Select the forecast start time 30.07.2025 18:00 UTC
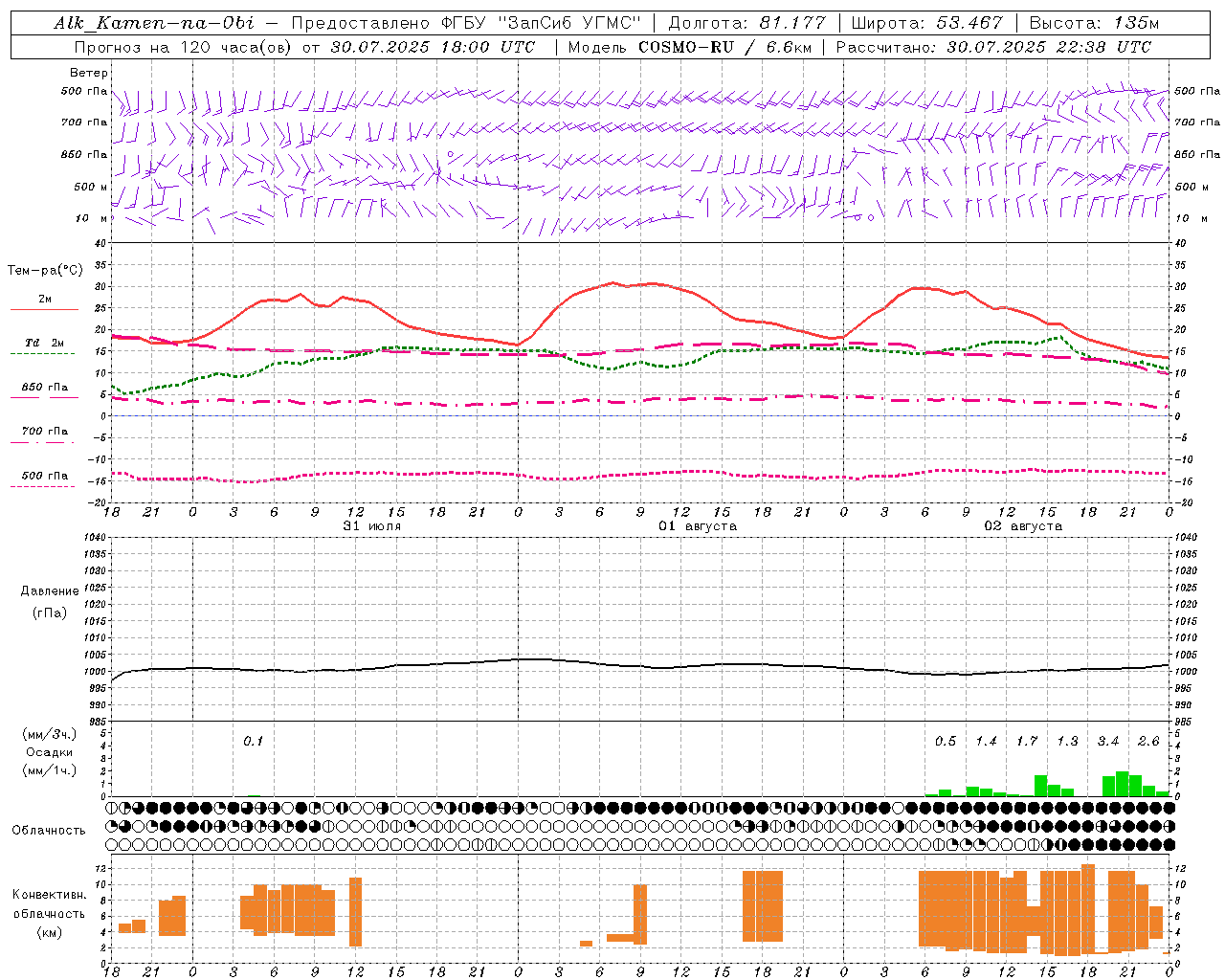Screen dimensions: 1225x980 [x=433, y=47]
